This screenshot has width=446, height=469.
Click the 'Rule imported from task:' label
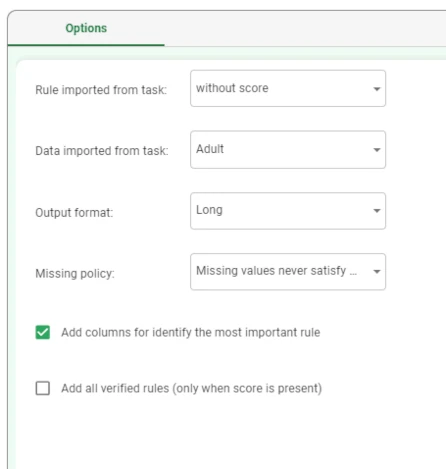(101, 90)
